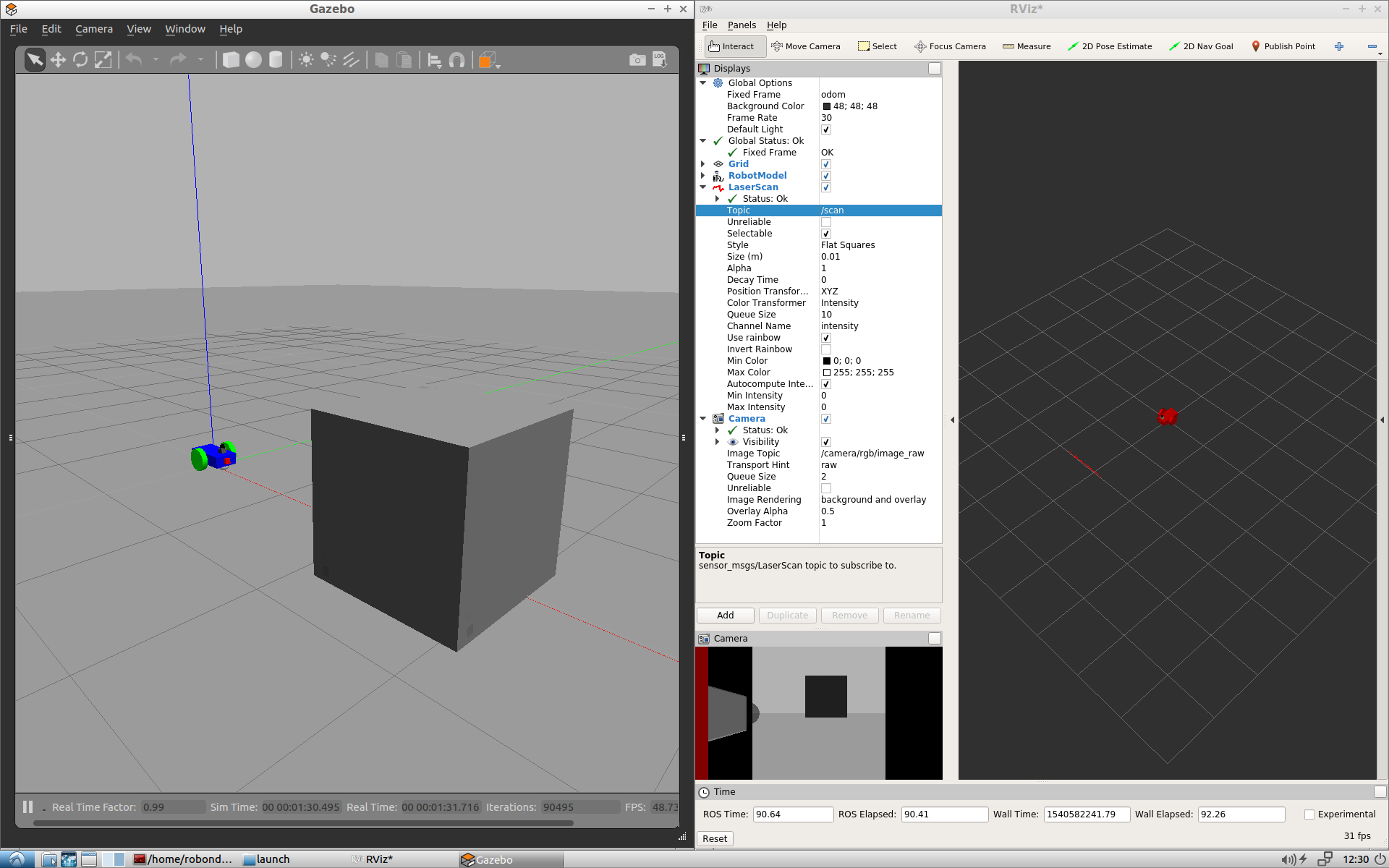
Task: Toggle the Selectable checkbox
Action: [826, 234]
